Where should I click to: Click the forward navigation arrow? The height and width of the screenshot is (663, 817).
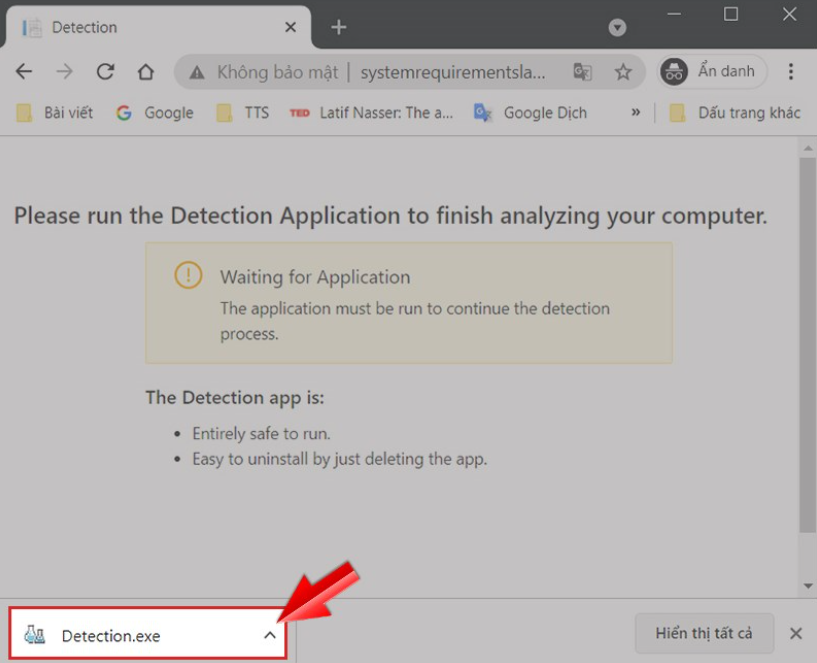coord(65,71)
